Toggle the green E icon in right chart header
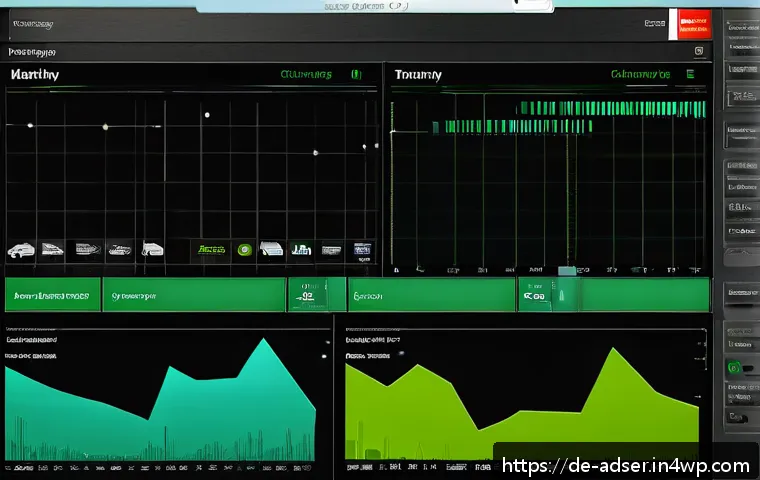The image size is (760, 480). coord(690,74)
